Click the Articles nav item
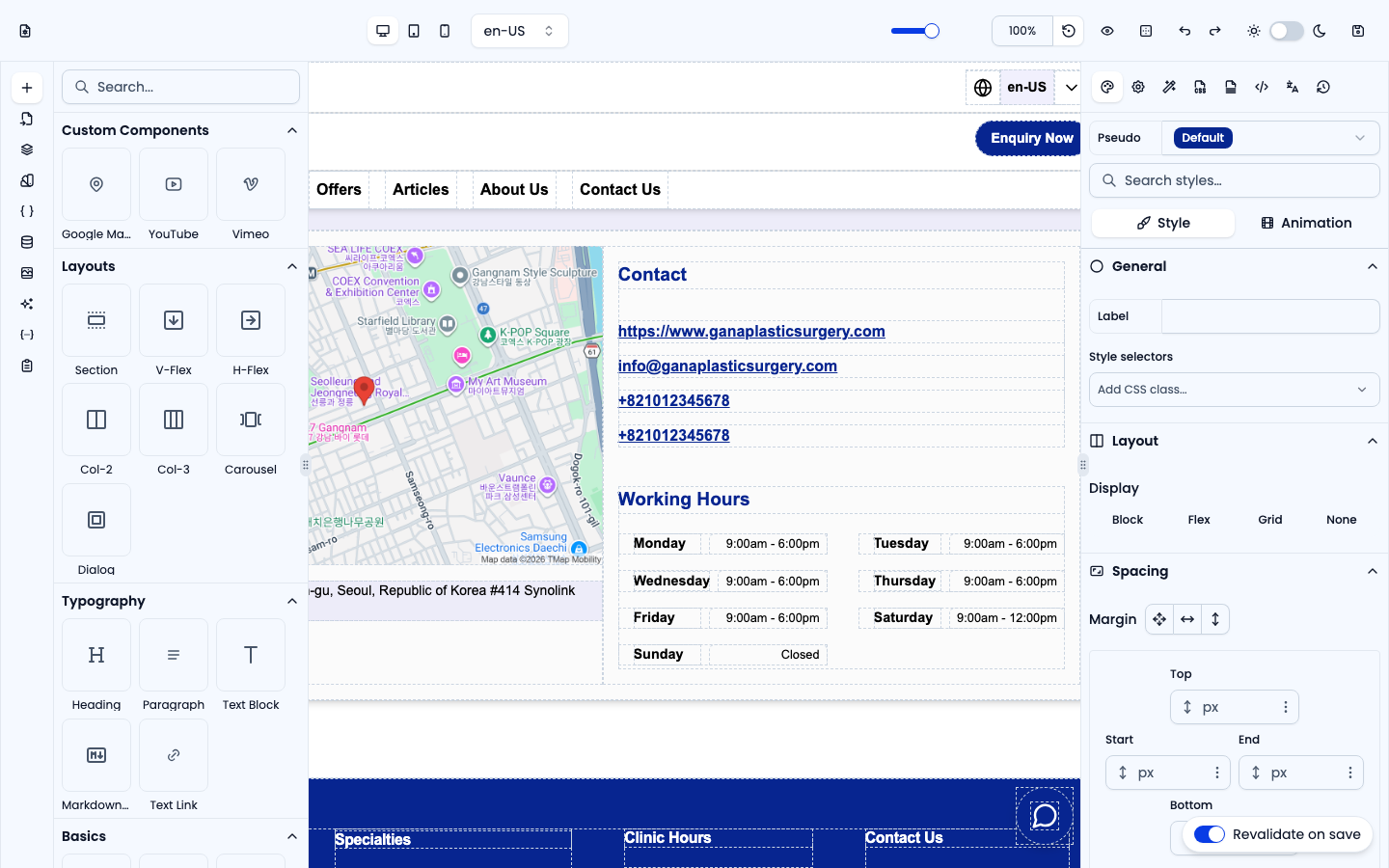The height and width of the screenshot is (868, 1389). 421,189
